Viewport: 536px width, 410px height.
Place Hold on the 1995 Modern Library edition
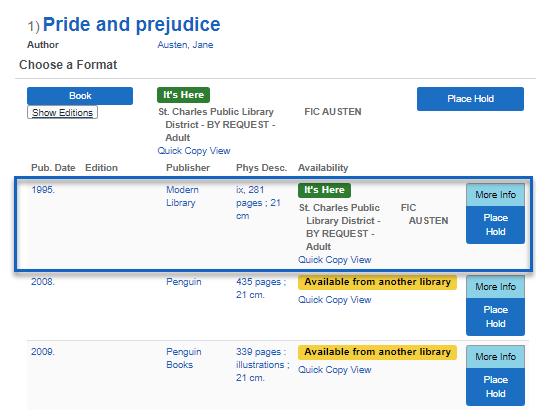coord(495,225)
